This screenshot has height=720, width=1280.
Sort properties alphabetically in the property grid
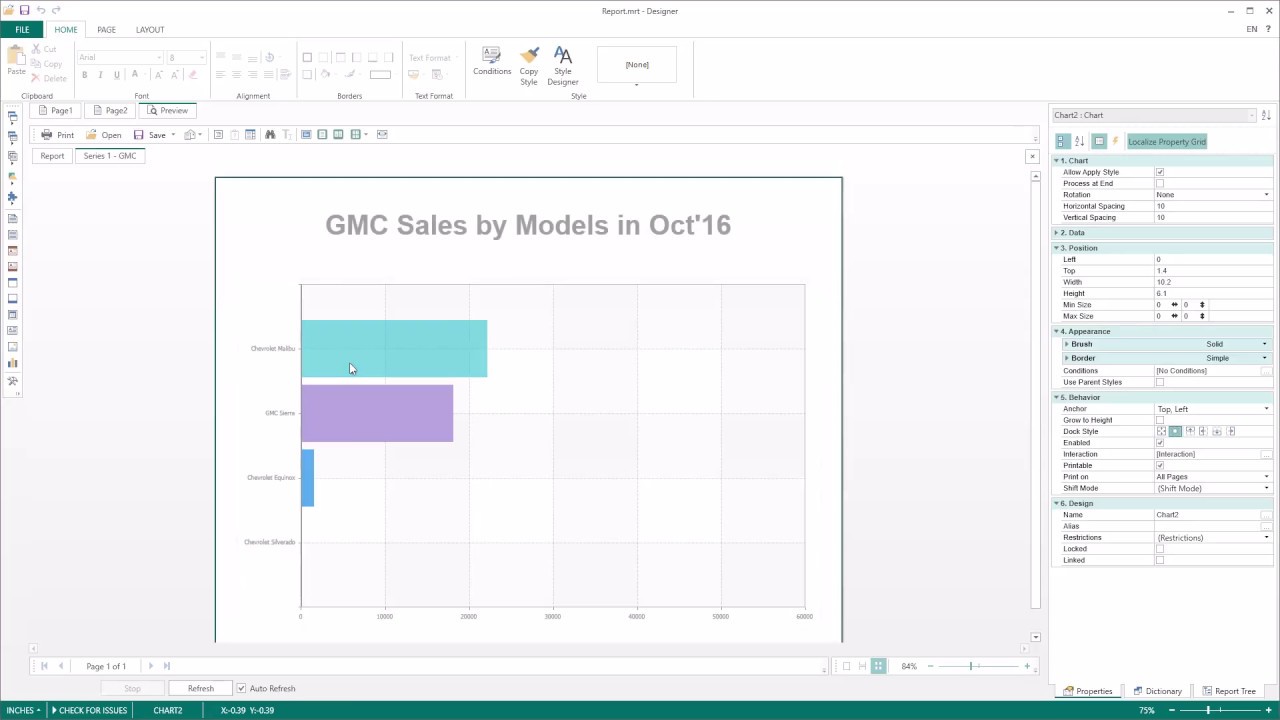tap(1080, 142)
